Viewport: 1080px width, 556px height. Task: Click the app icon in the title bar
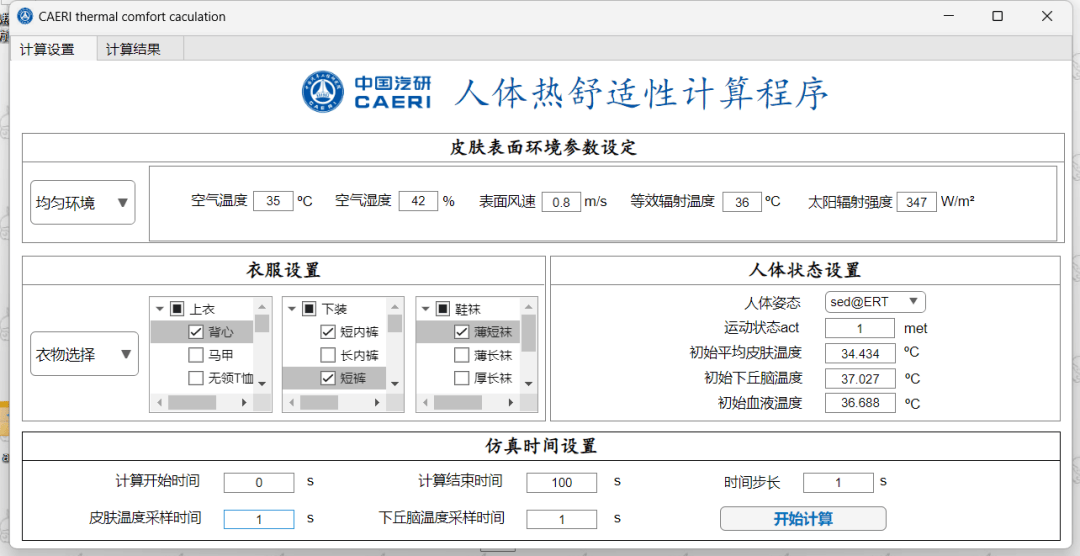[25, 16]
